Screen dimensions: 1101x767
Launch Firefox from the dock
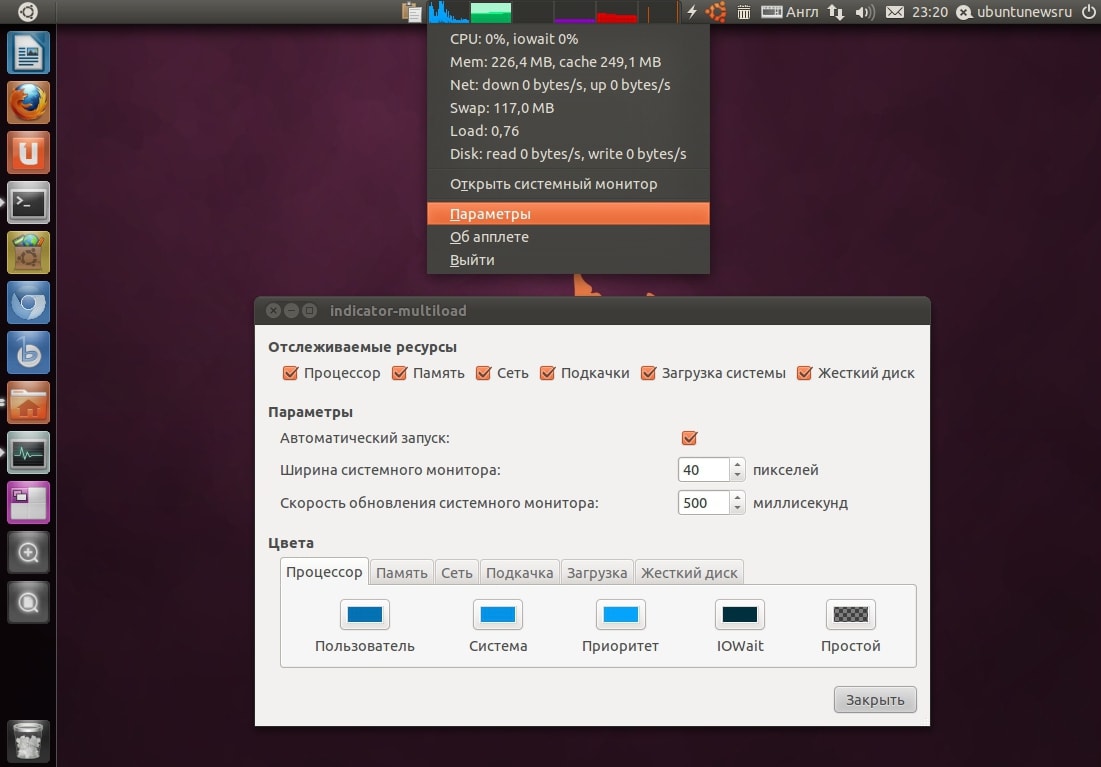pos(28,103)
